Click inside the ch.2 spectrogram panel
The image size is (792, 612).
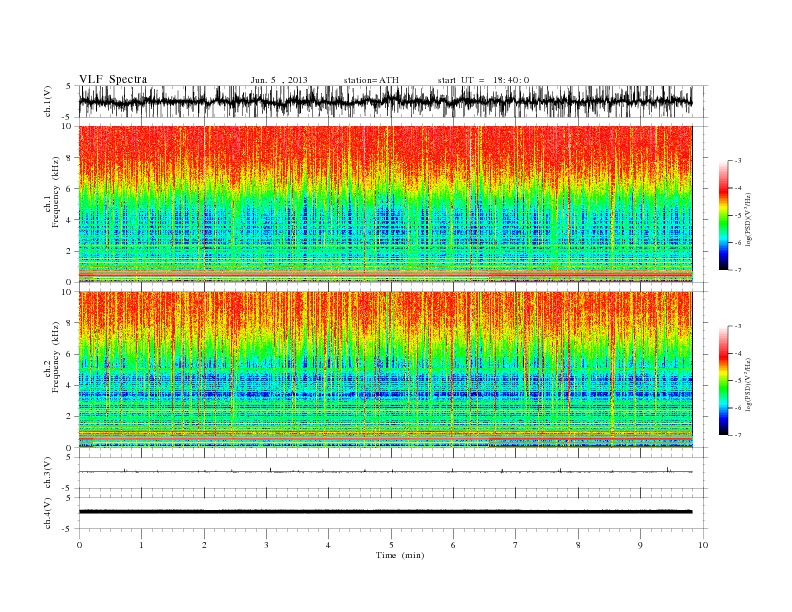pyautogui.click(x=385, y=370)
